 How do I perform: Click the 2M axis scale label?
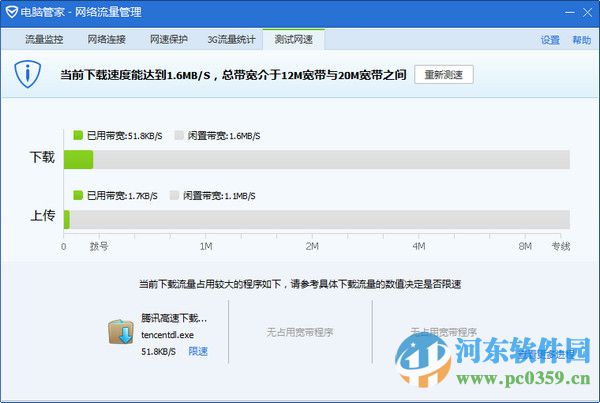[312, 246]
